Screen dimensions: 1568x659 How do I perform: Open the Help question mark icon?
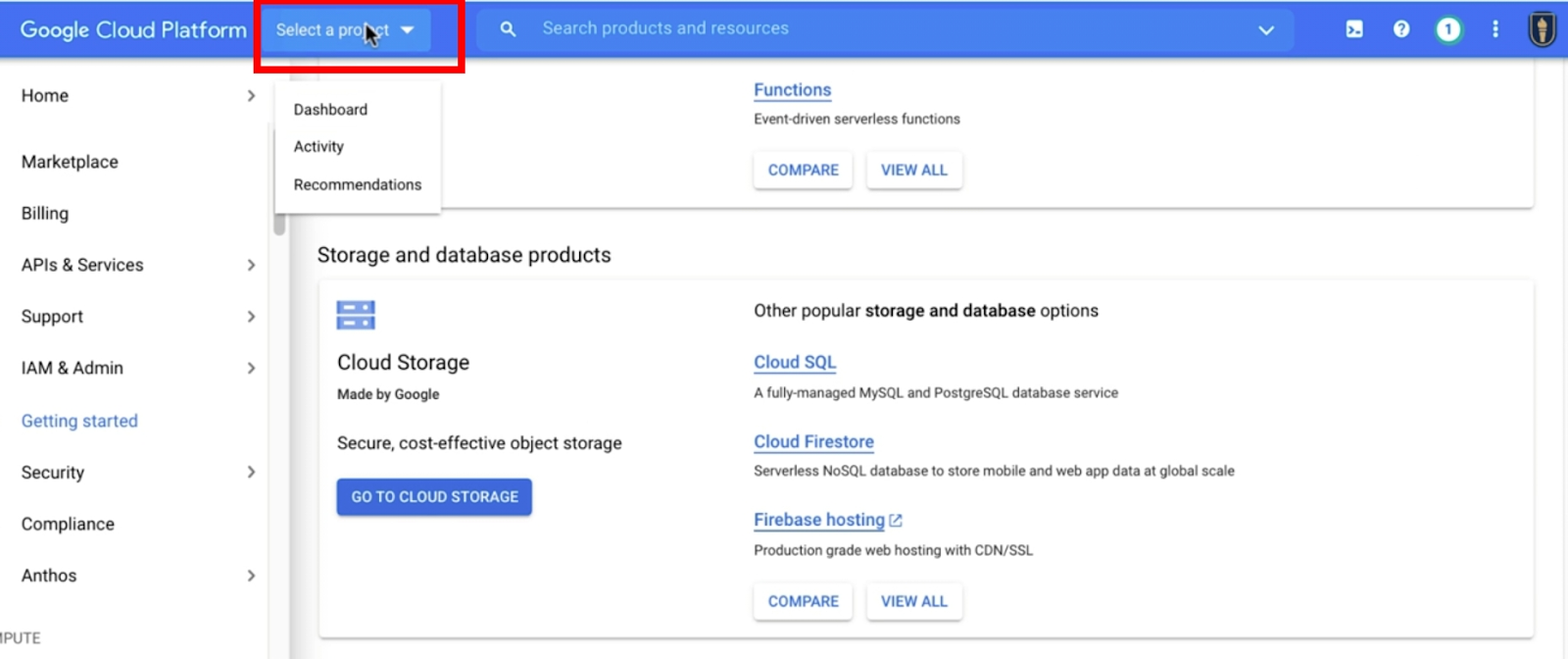coord(1401,29)
